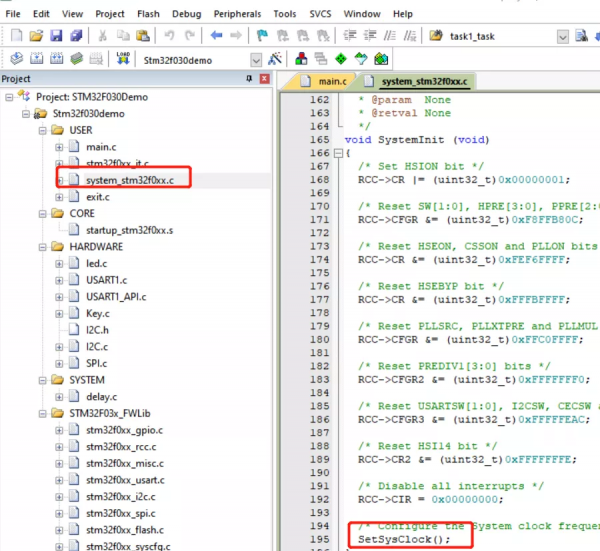Expand the main.c tree node

[x=59, y=148]
